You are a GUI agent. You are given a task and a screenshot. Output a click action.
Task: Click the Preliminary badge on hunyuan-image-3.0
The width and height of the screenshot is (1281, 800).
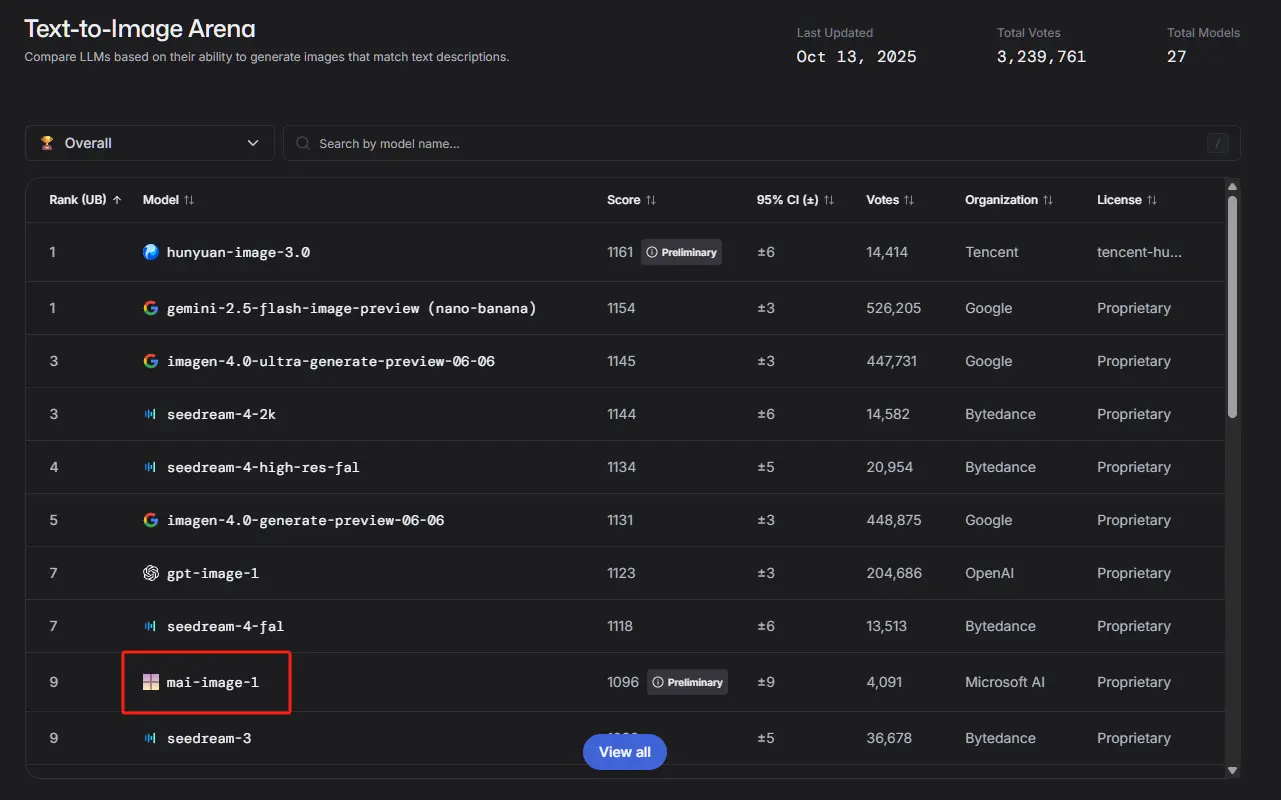682,252
